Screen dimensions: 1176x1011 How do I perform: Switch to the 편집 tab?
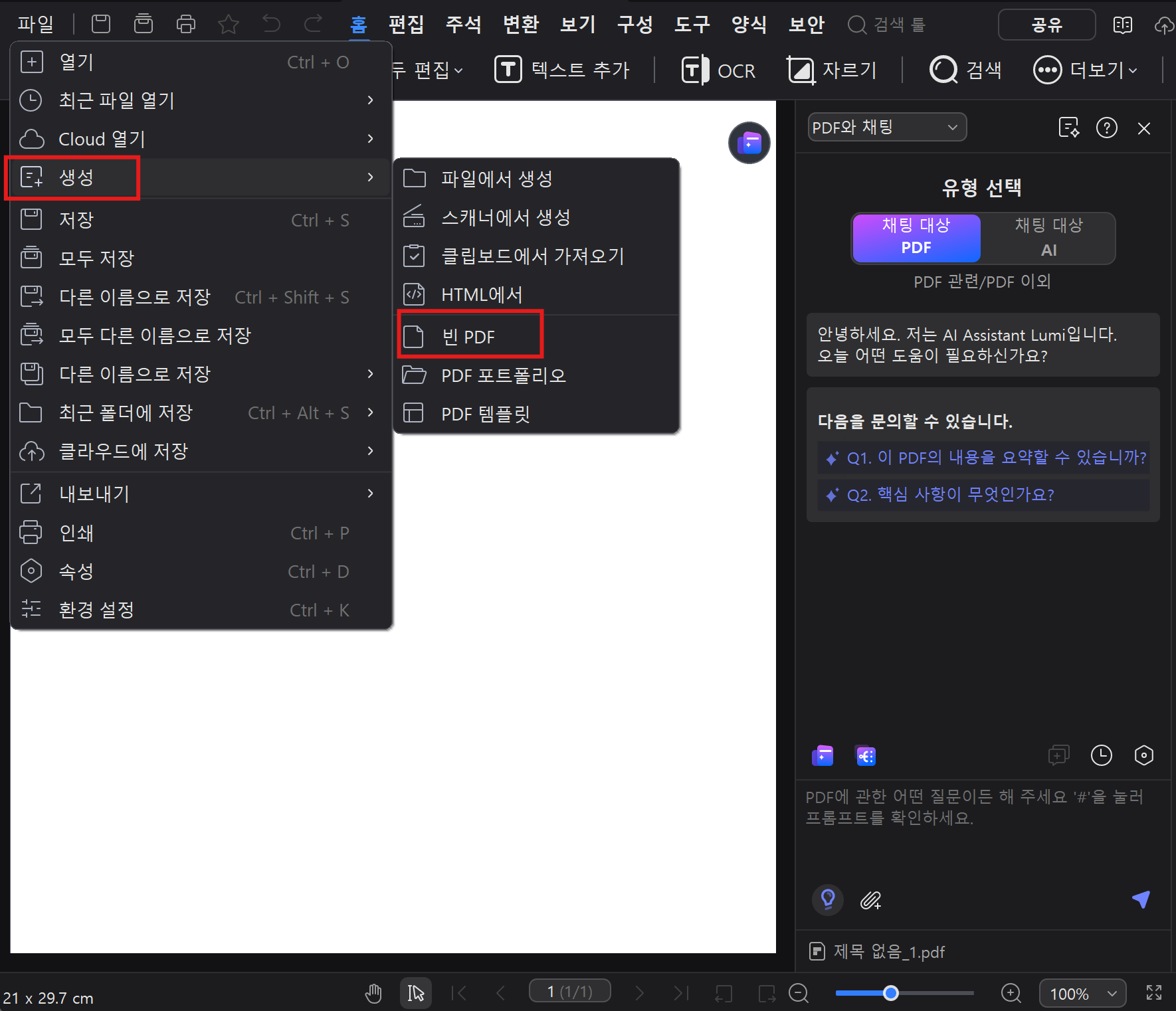tap(407, 25)
